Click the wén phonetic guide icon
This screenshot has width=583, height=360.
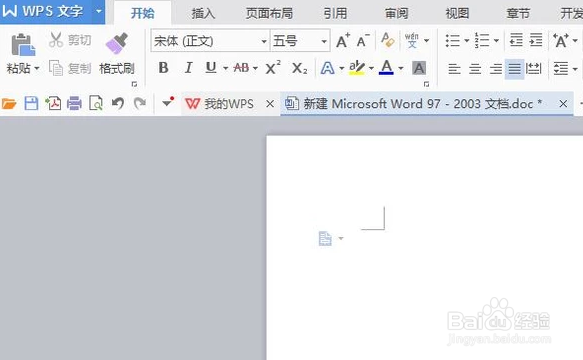point(412,40)
